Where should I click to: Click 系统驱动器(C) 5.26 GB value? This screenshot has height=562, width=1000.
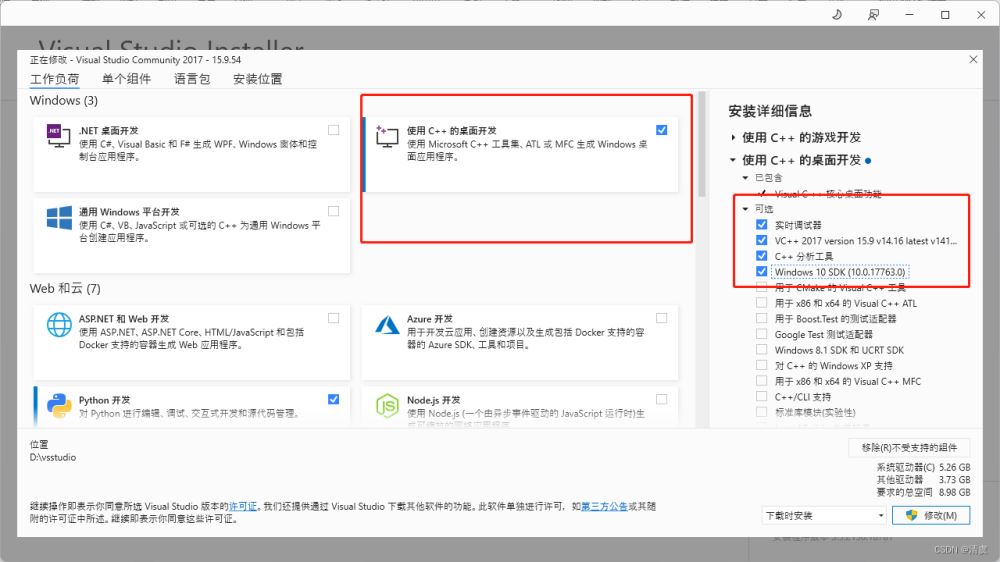[x=955, y=467]
